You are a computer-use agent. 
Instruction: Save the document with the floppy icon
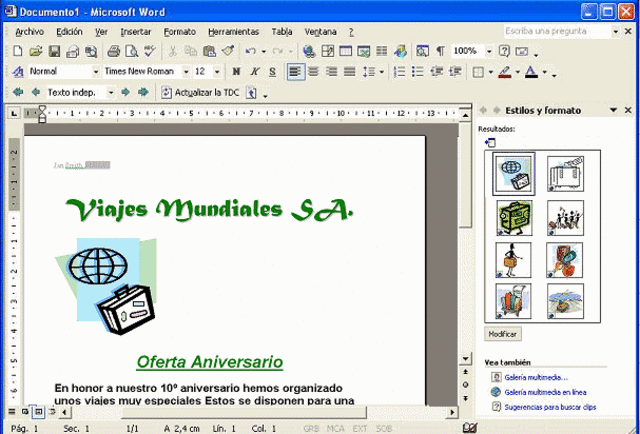(54, 51)
